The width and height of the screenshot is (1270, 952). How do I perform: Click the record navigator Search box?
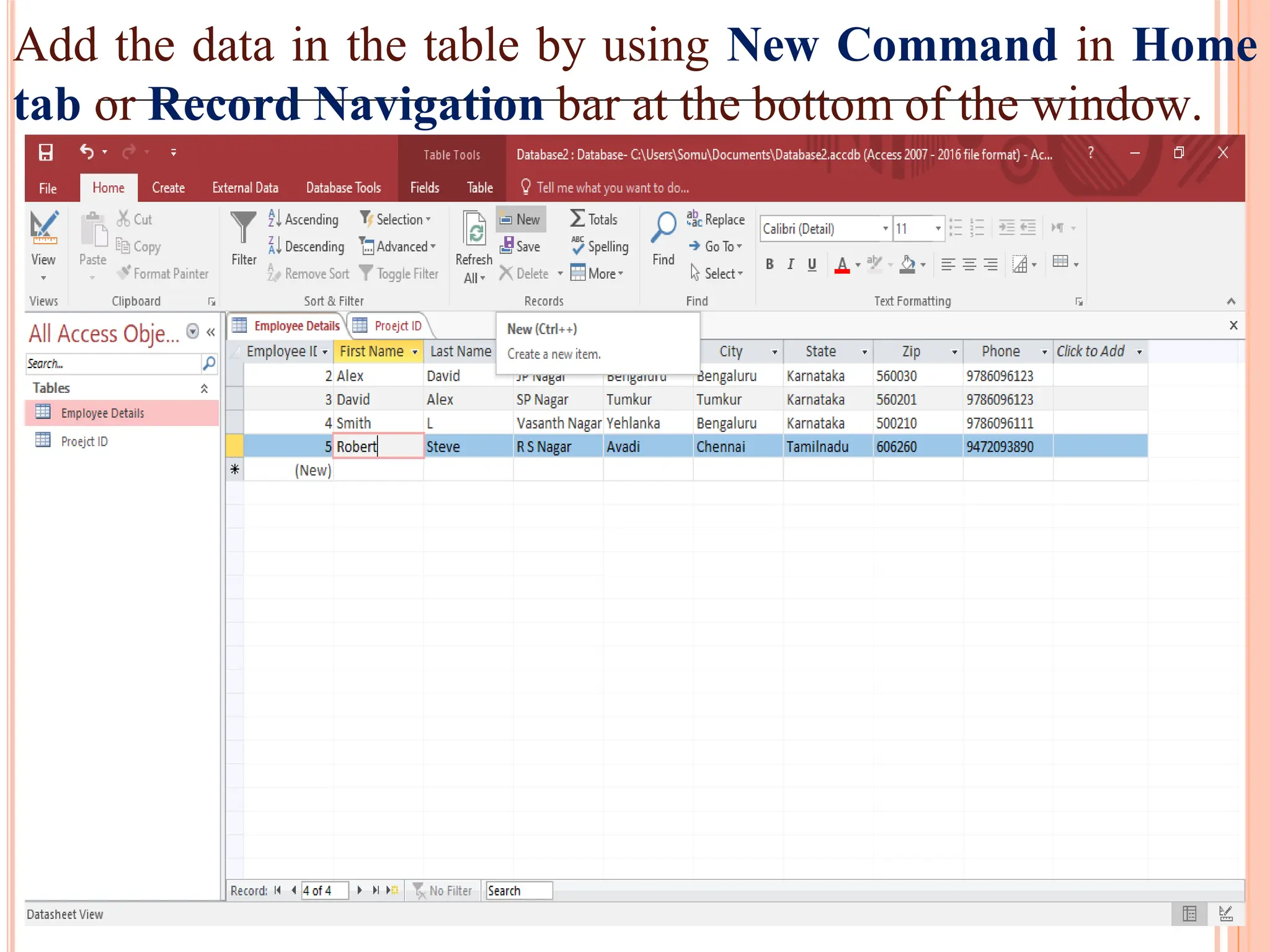(518, 891)
